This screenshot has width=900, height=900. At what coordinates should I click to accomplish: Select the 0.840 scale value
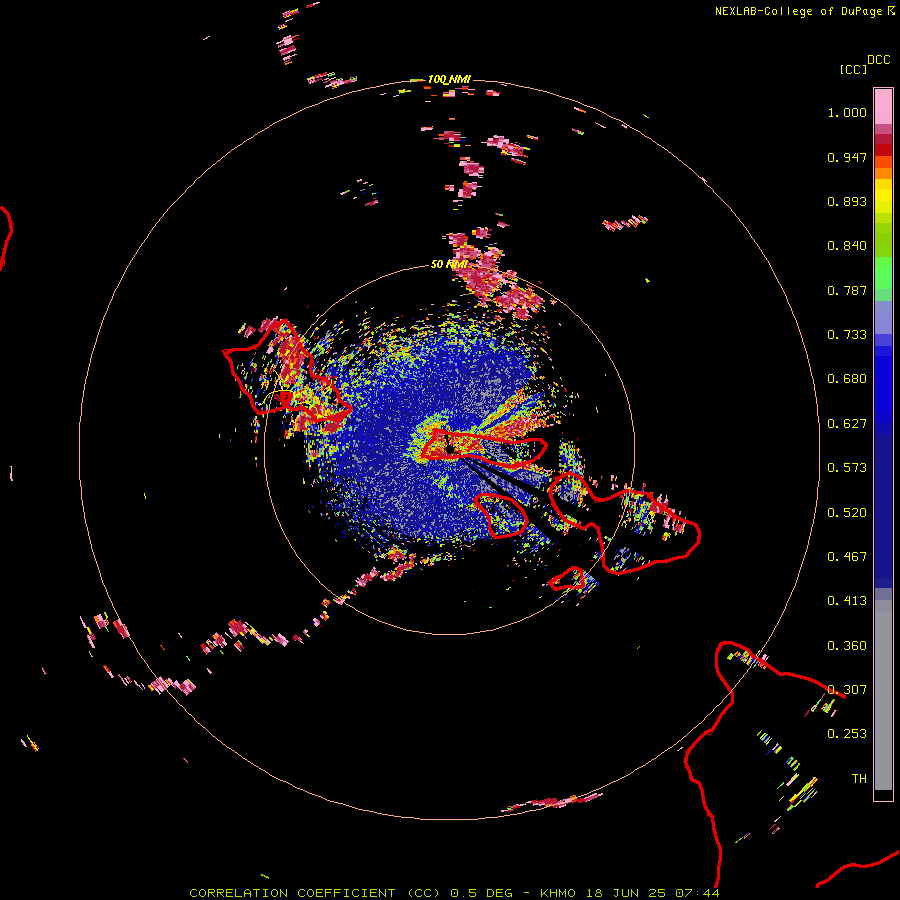847,246
